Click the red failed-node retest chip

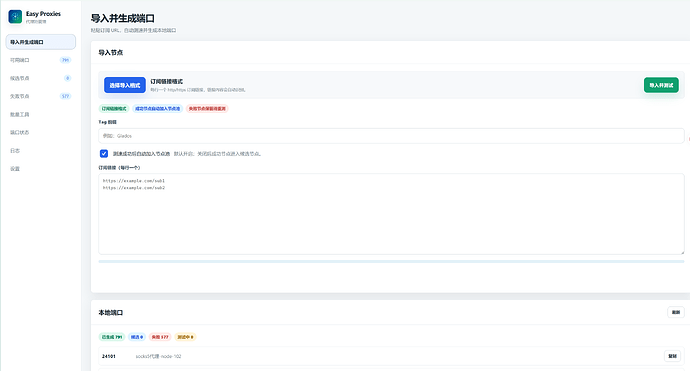(x=207, y=109)
